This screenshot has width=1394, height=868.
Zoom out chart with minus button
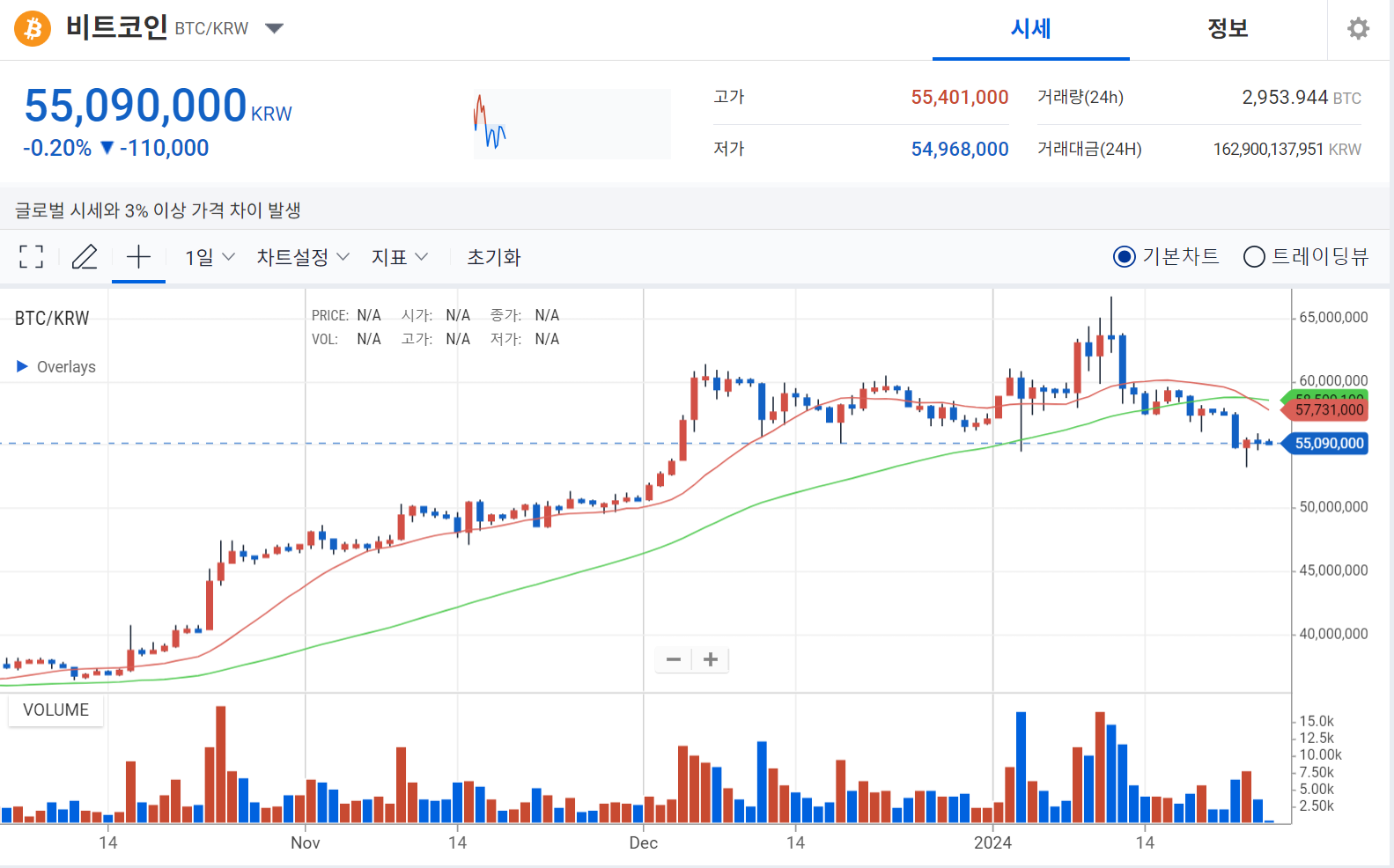(x=674, y=659)
